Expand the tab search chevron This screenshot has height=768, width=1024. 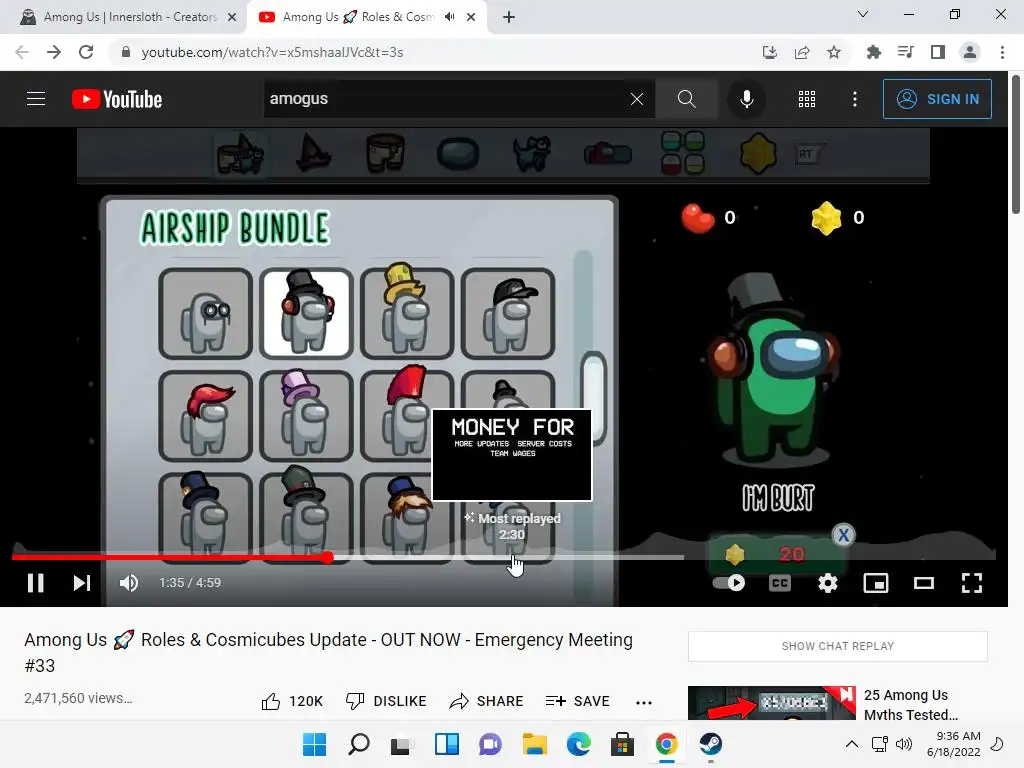(863, 14)
